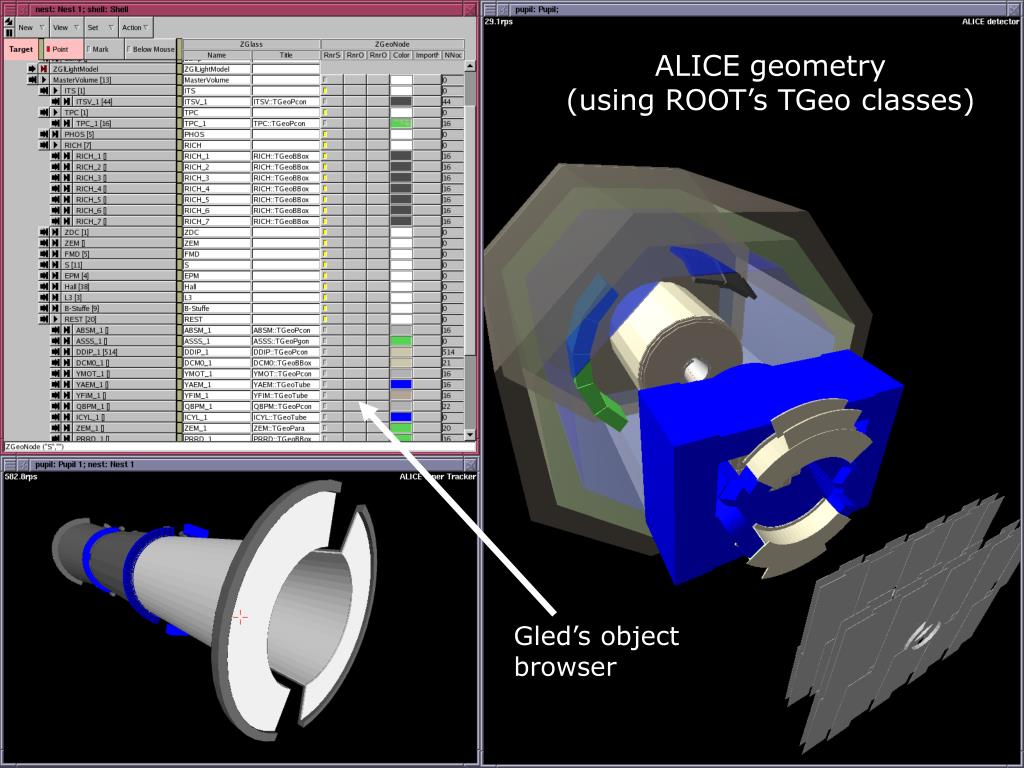Screen dimensions: 1024x768
Task: Collapse the RICH [7] tree node
Action: [56, 145]
